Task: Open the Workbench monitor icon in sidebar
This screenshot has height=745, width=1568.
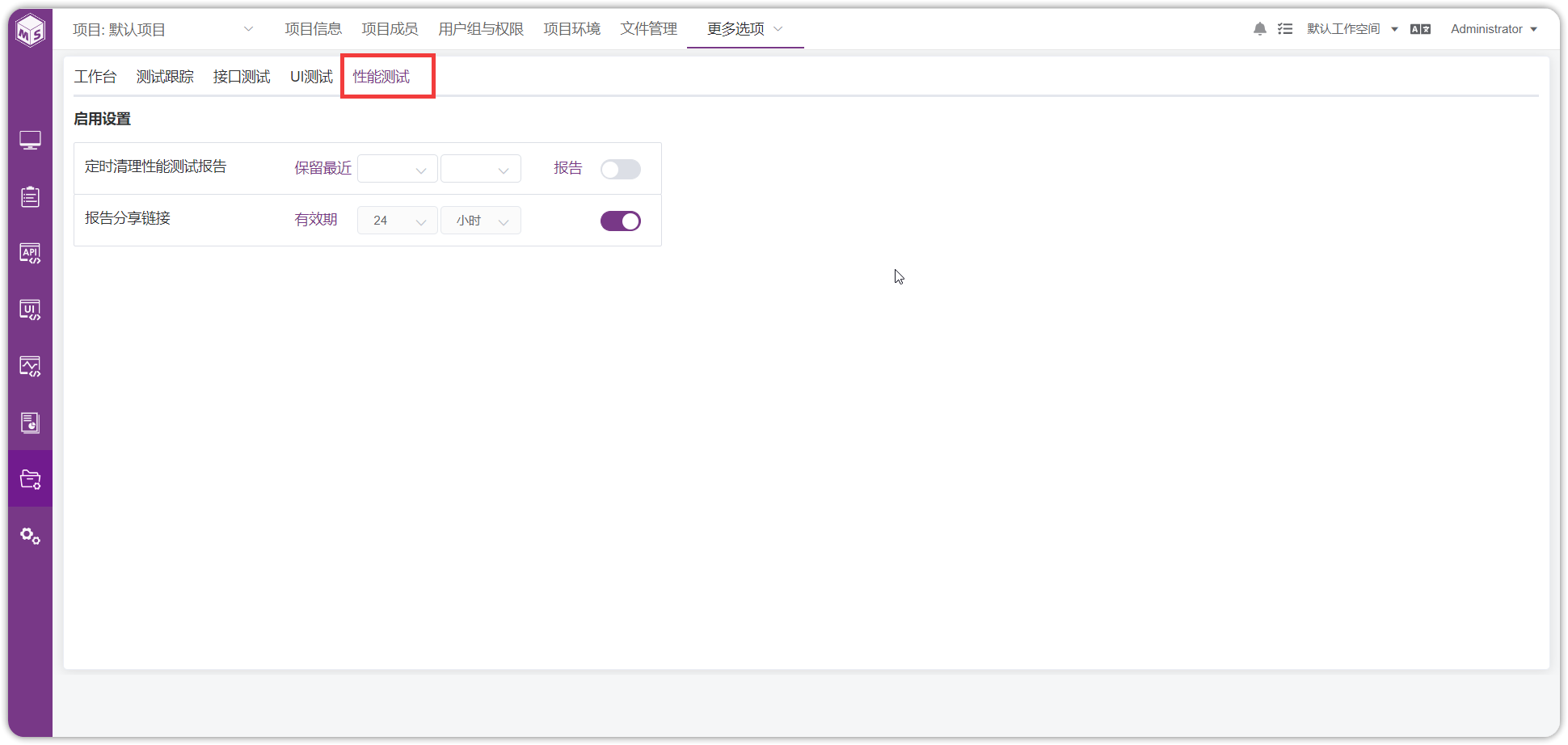Action: tap(30, 141)
